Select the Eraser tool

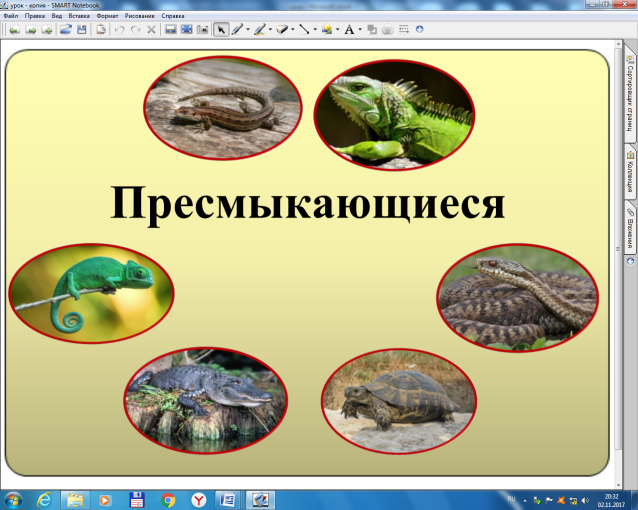coord(283,30)
